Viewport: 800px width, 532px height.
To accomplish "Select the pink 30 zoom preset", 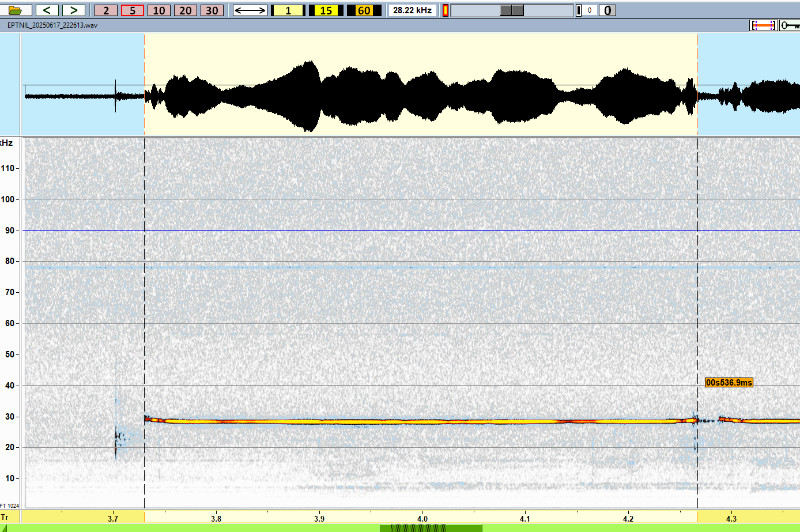I will [211, 10].
